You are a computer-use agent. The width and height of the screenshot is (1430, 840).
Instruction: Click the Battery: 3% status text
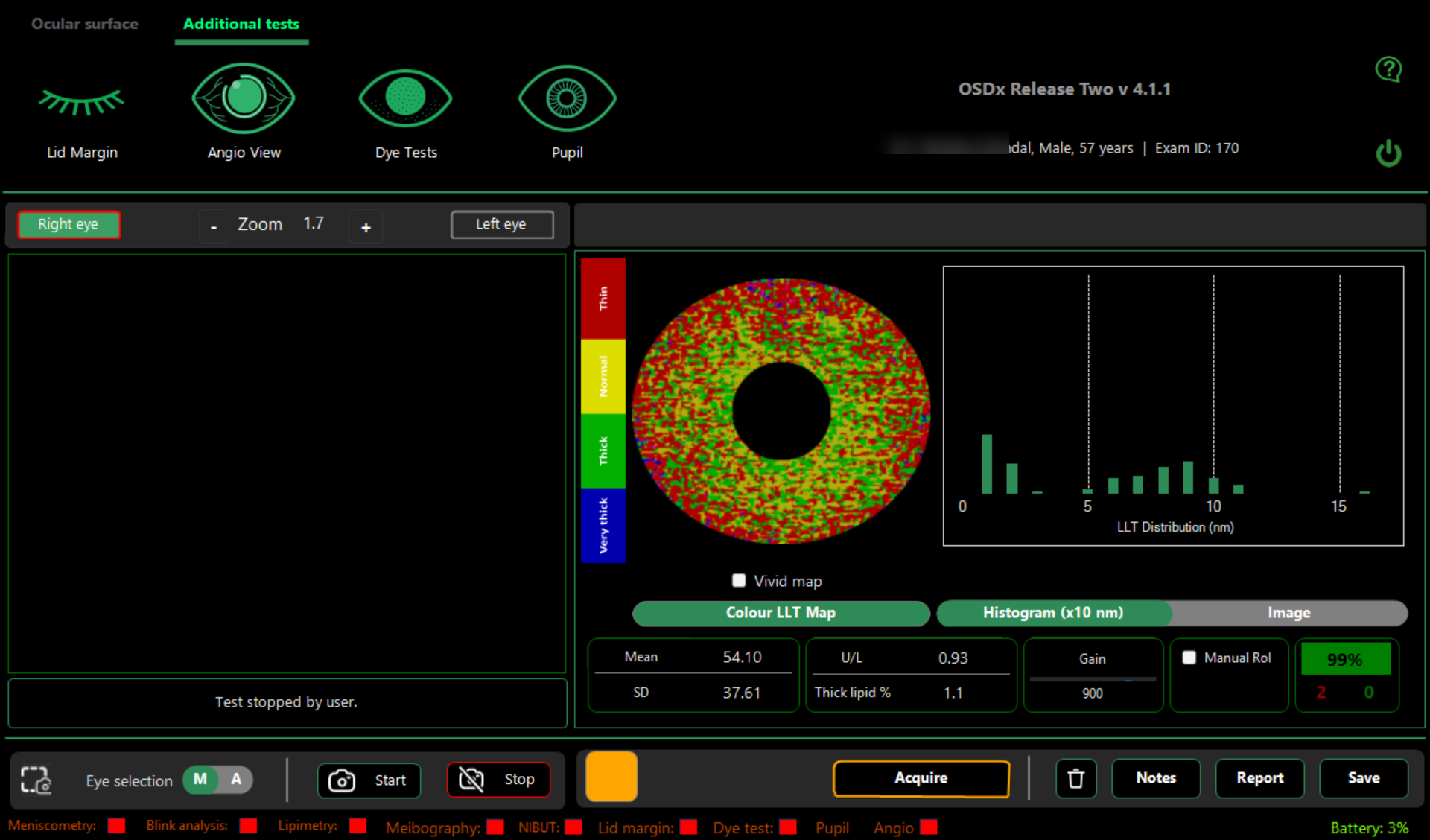tap(1369, 828)
